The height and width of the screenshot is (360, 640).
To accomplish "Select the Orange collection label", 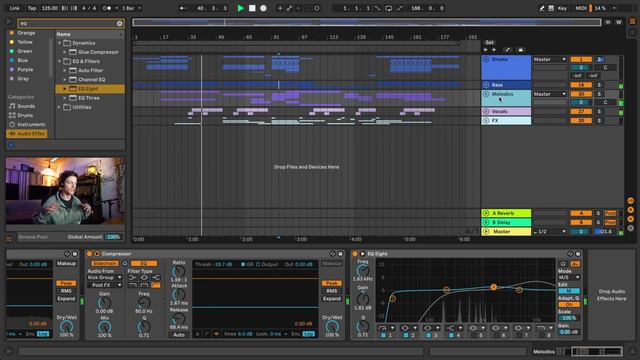I will coord(26,33).
